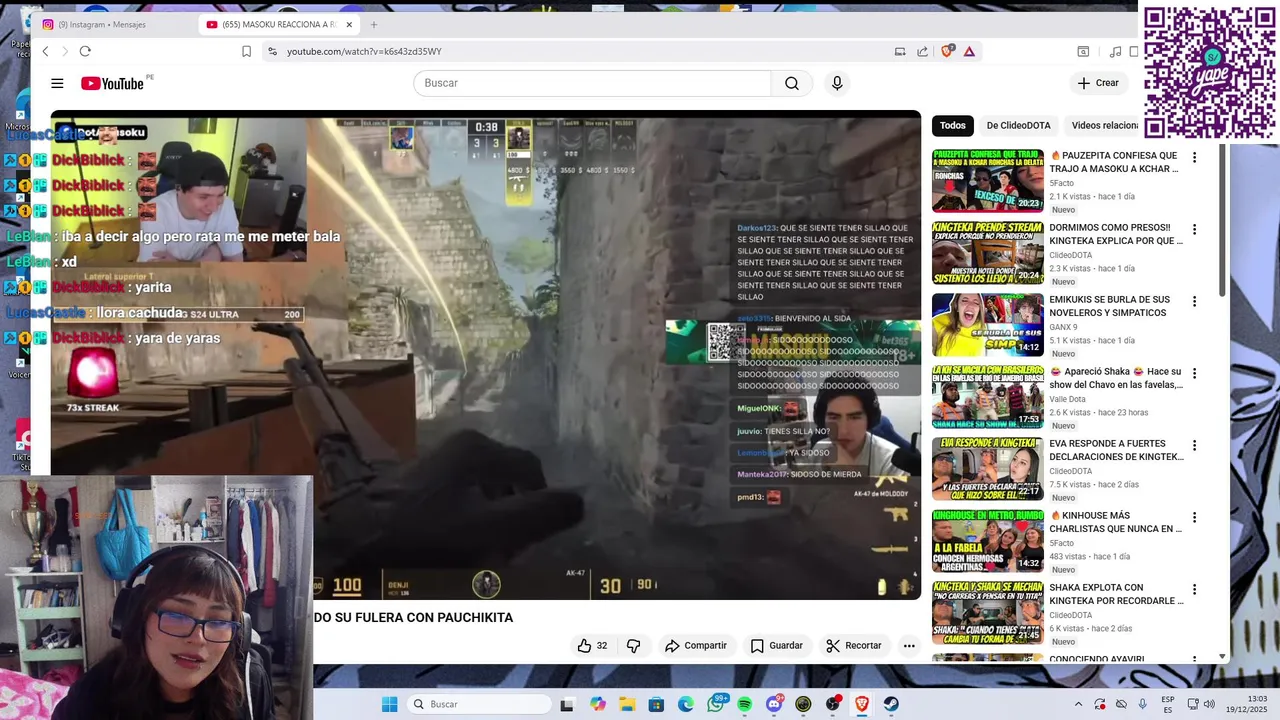Click the Windows taskbar Buscar box
1280x720 pixels.
point(480,704)
